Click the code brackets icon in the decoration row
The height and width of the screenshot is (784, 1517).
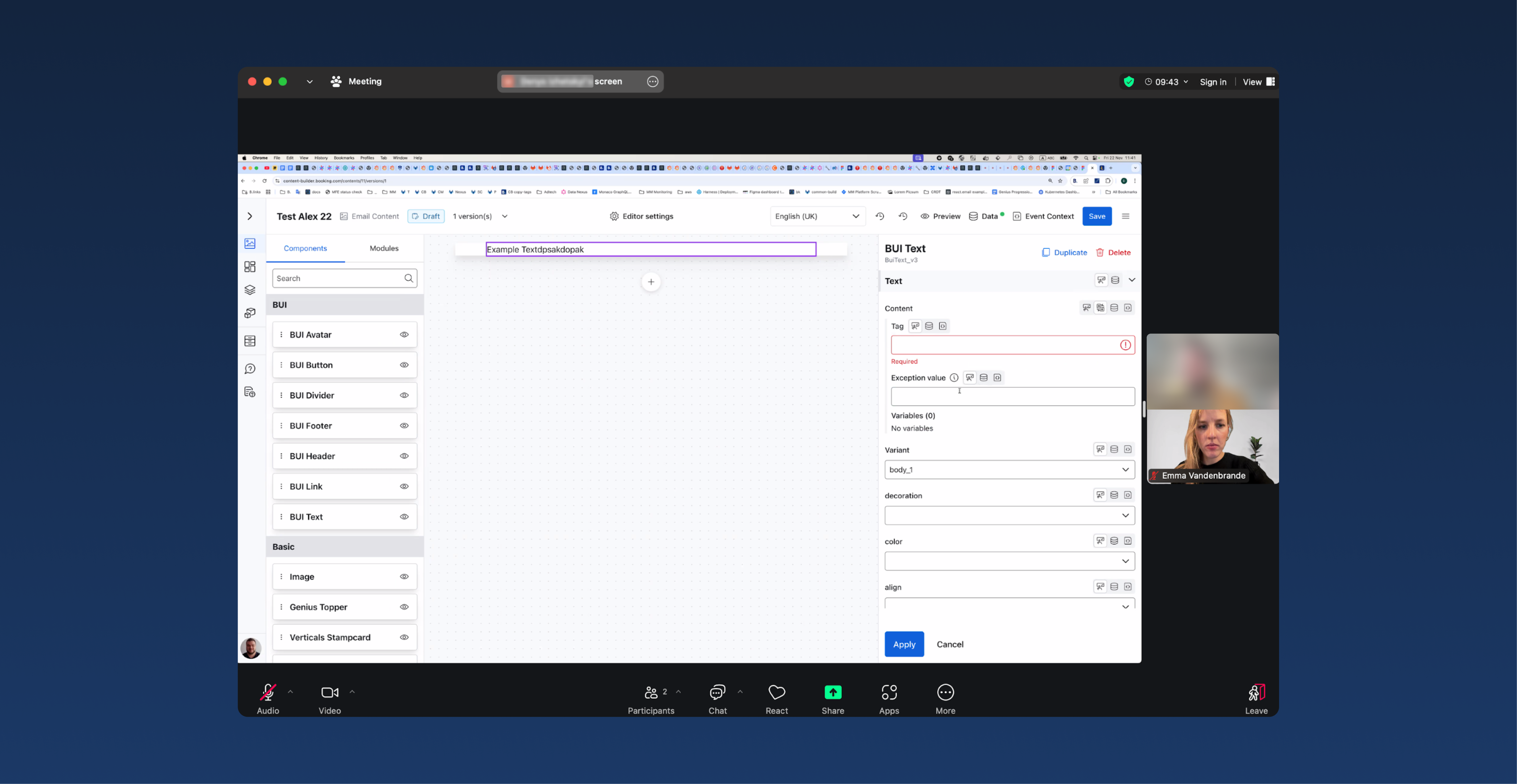click(1128, 495)
